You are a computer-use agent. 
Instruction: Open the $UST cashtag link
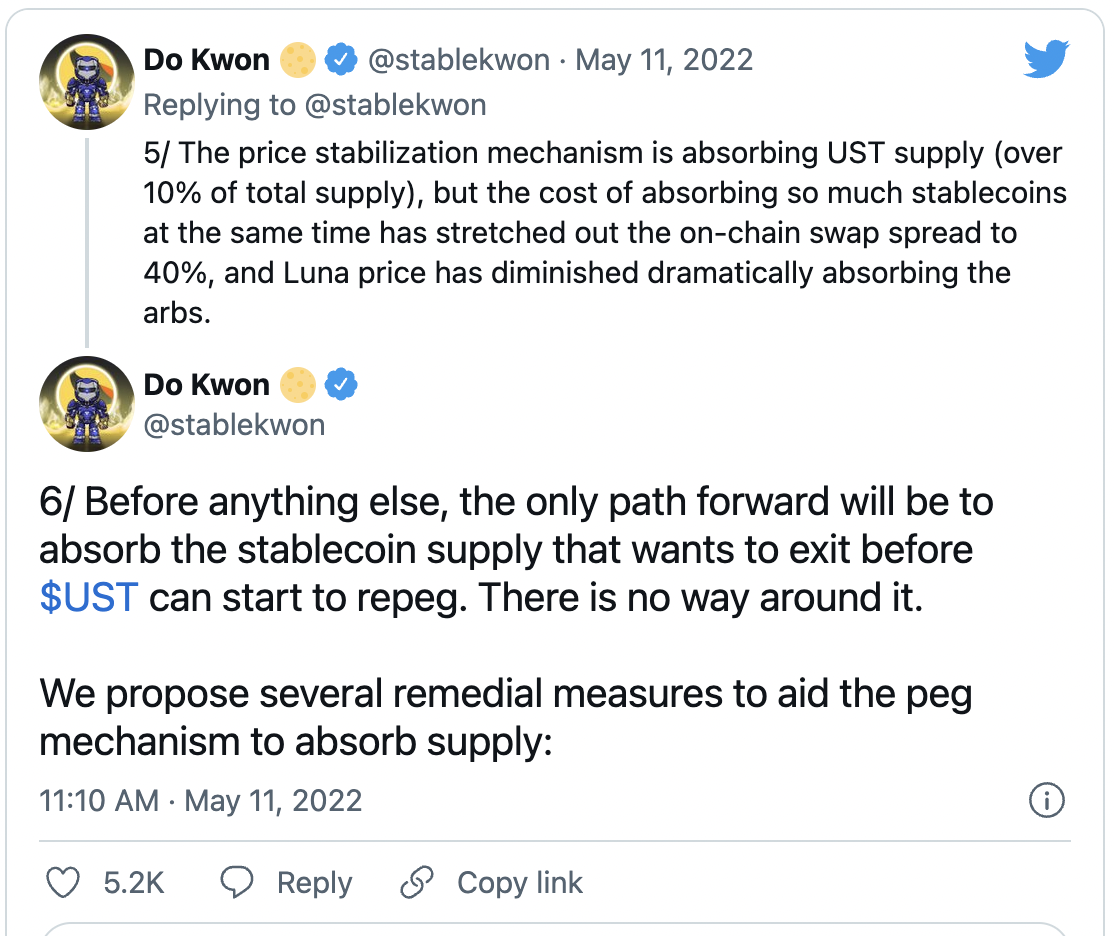[x=89, y=597]
